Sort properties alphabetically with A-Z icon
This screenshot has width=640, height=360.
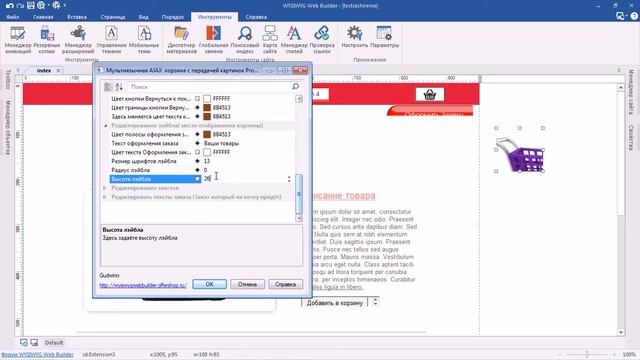[x=119, y=87]
